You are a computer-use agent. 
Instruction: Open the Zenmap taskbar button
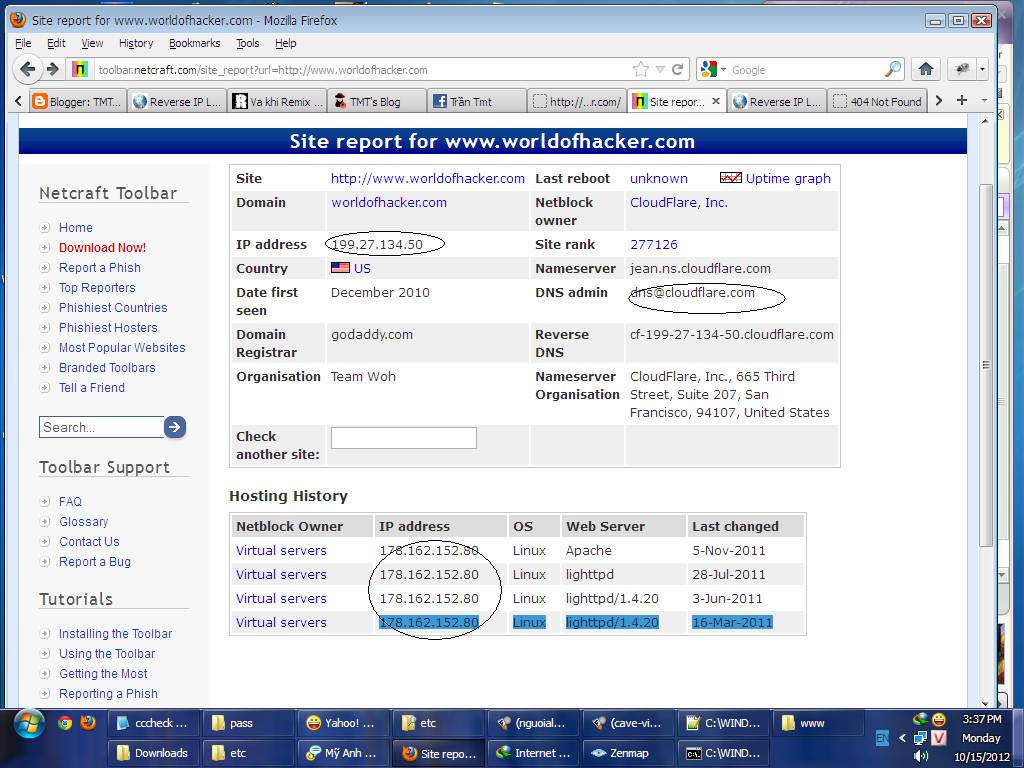click(x=628, y=753)
